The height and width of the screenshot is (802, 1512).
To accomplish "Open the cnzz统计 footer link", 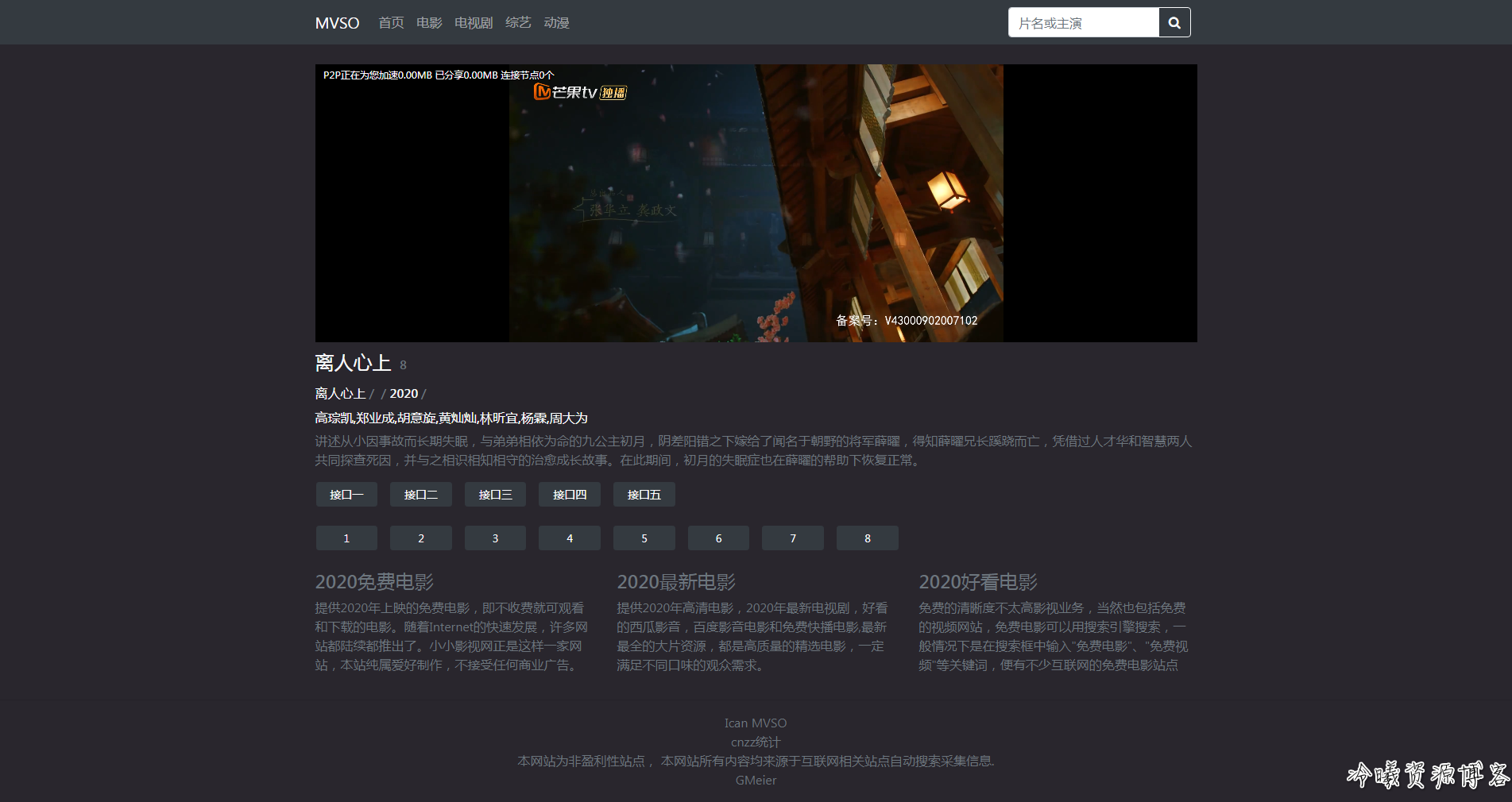I will coord(756,742).
